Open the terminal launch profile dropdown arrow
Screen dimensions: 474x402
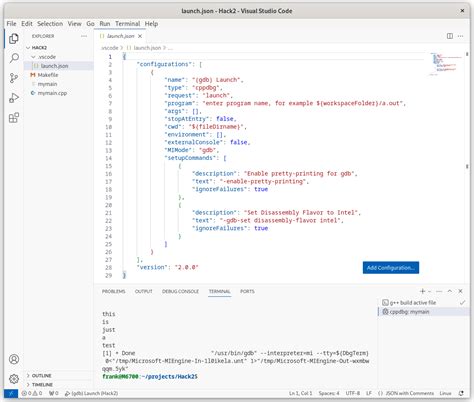click(x=429, y=291)
